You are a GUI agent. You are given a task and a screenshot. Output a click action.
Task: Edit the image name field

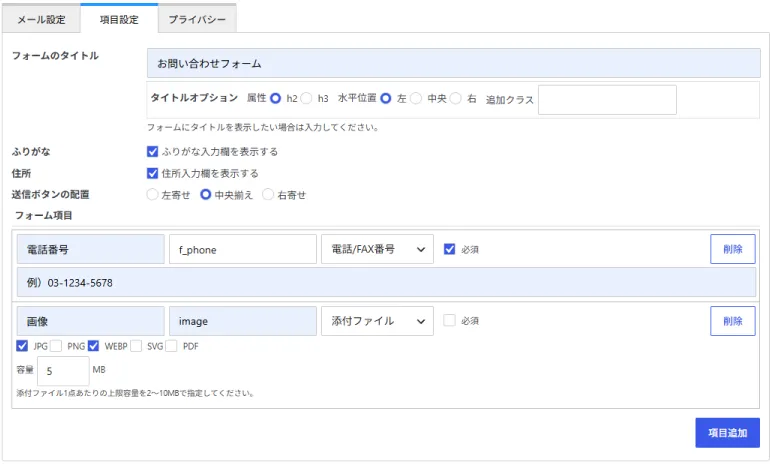[243, 321]
